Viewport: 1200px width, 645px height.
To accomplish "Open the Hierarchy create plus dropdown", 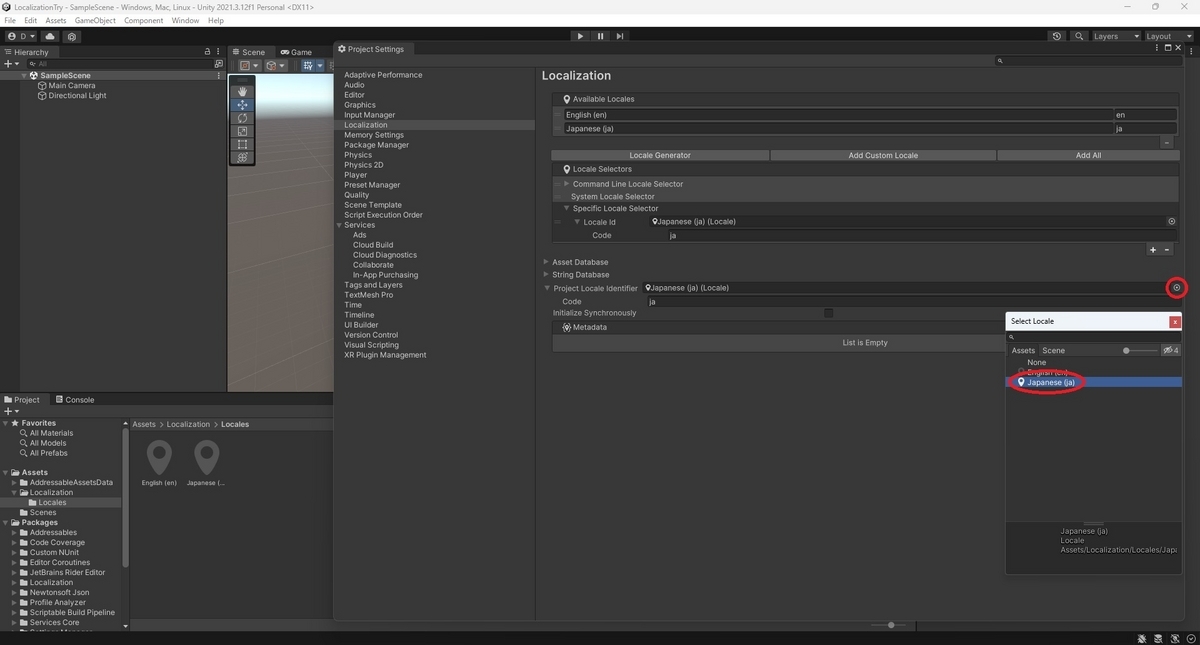I will click(11, 64).
